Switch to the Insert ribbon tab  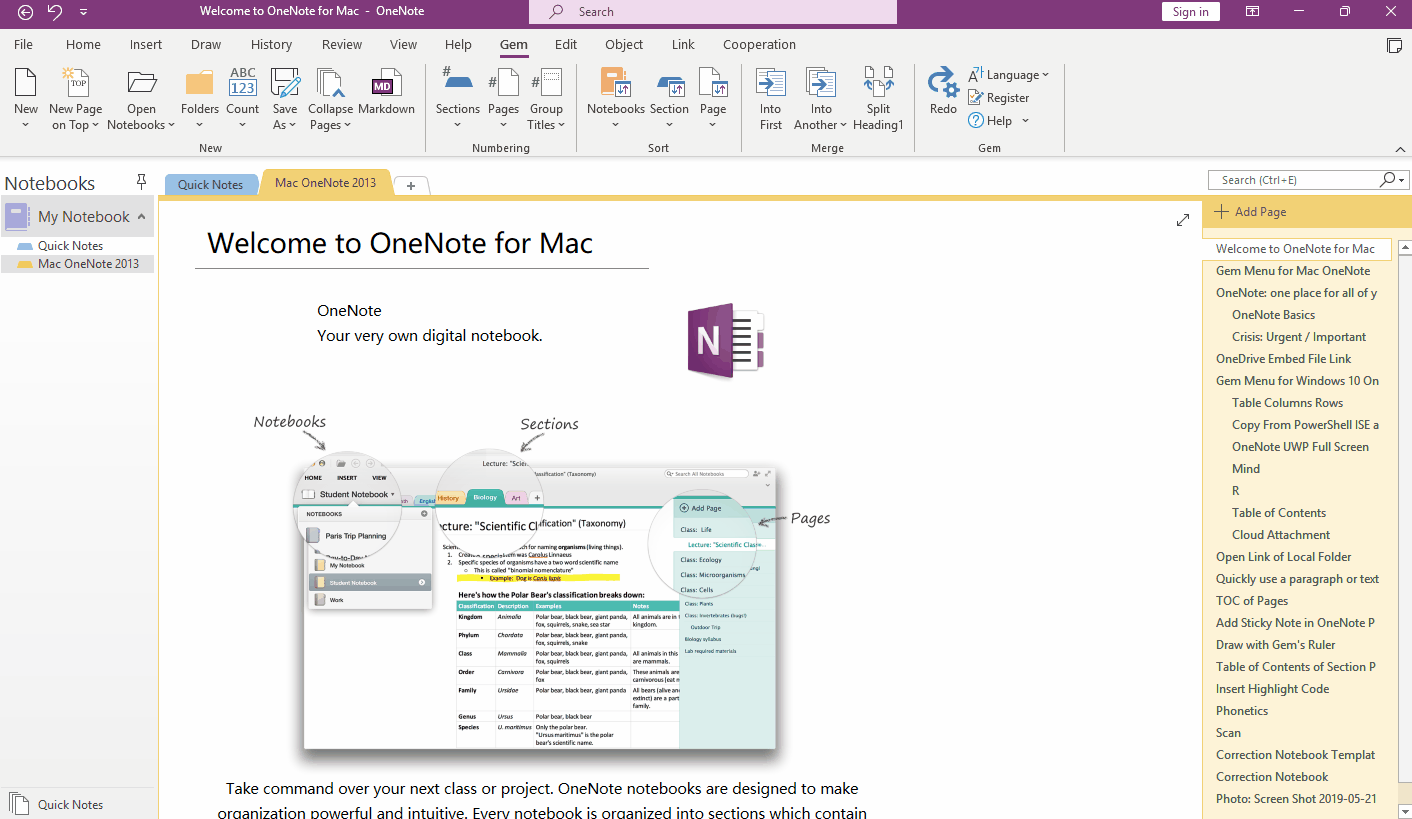point(146,45)
